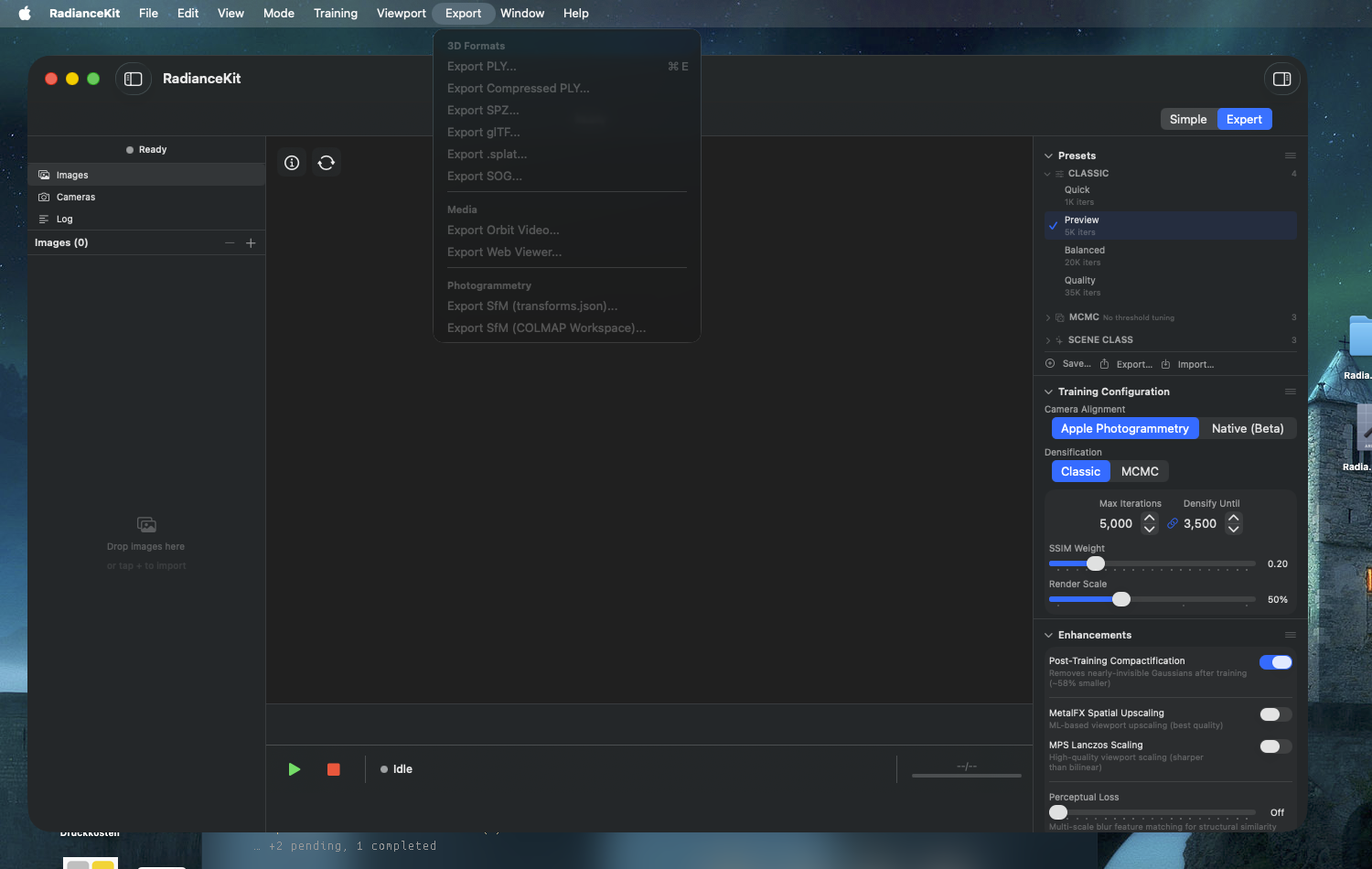Stop training with the red stop button
Viewport: 1372px width, 869px height.
[x=334, y=769]
